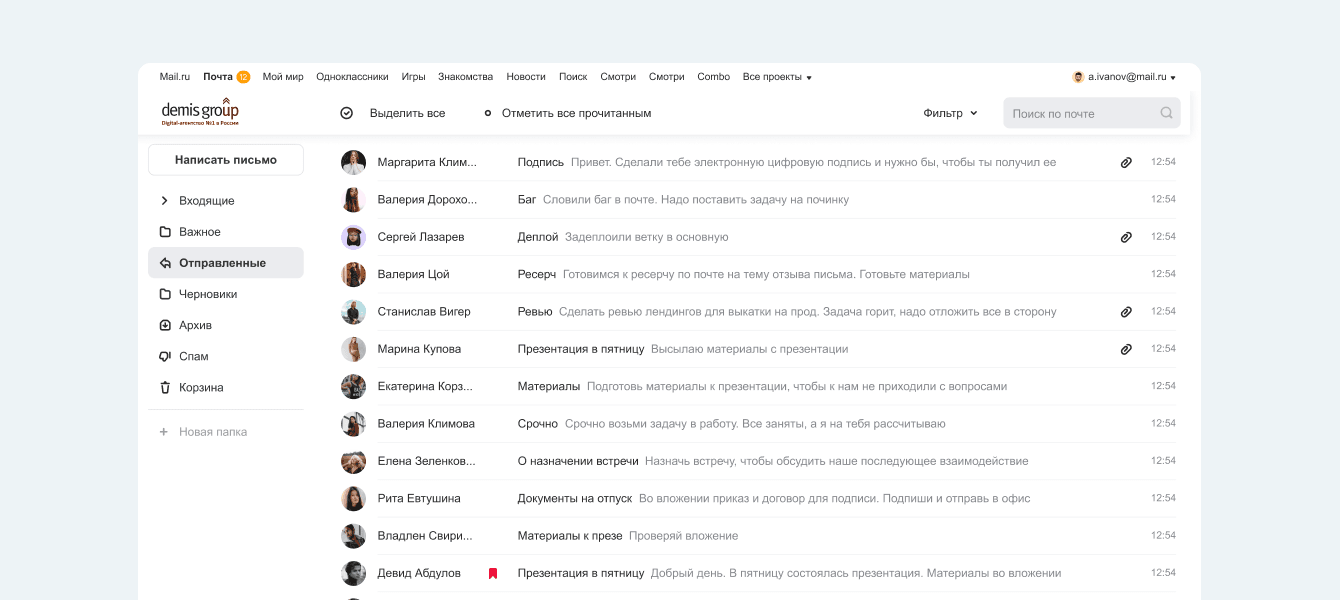This screenshot has width=1340, height=600.
Task: Click the Спам folder icon in the sidebar
Action: (165, 356)
